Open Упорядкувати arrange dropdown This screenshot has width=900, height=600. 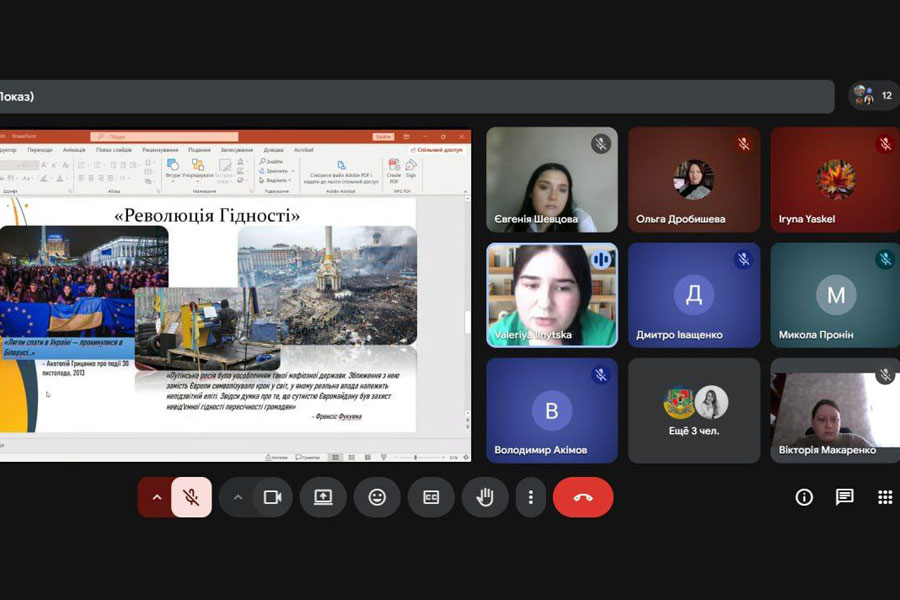197,169
